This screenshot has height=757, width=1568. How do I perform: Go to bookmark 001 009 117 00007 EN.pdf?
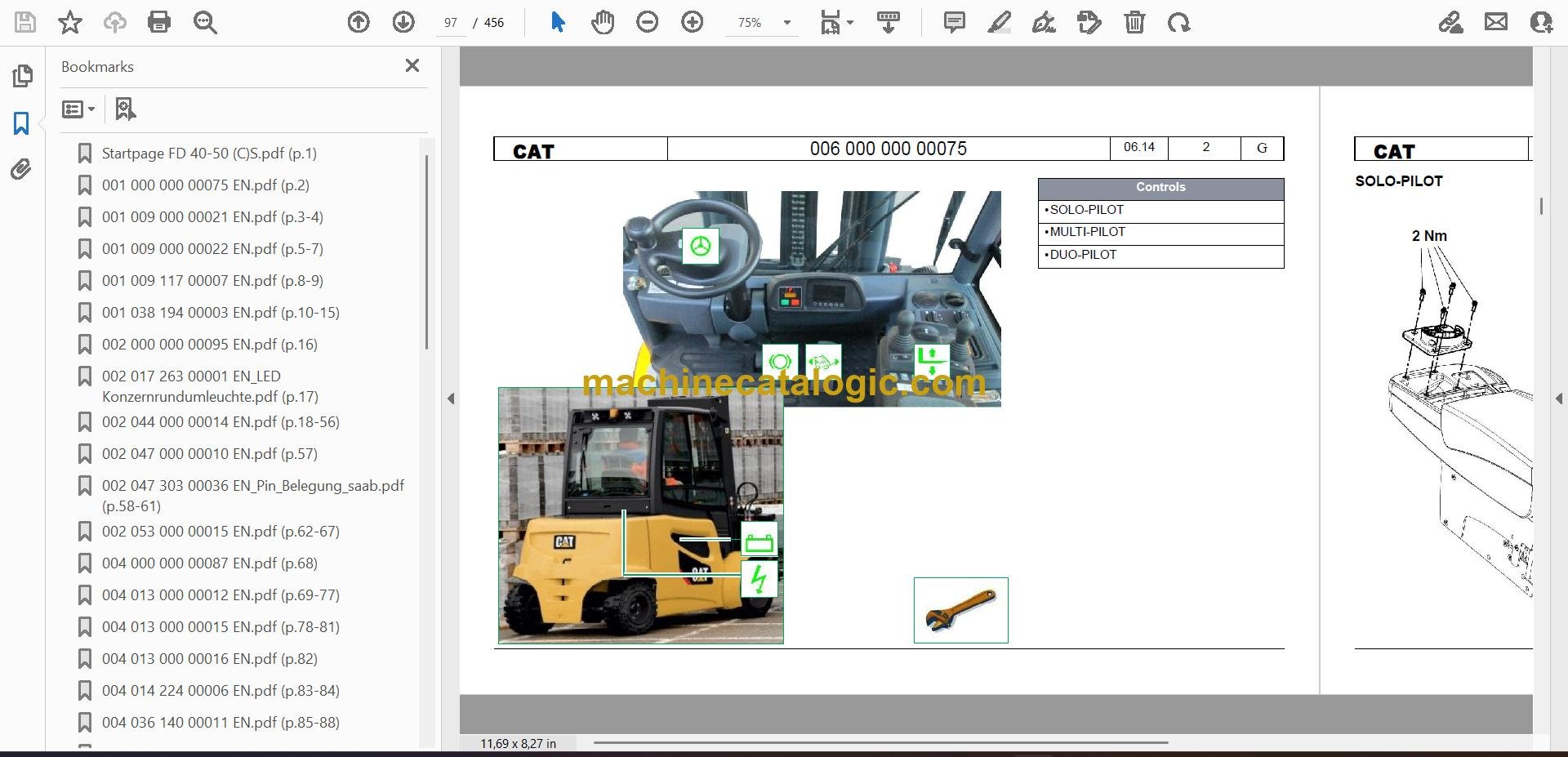(212, 281)
